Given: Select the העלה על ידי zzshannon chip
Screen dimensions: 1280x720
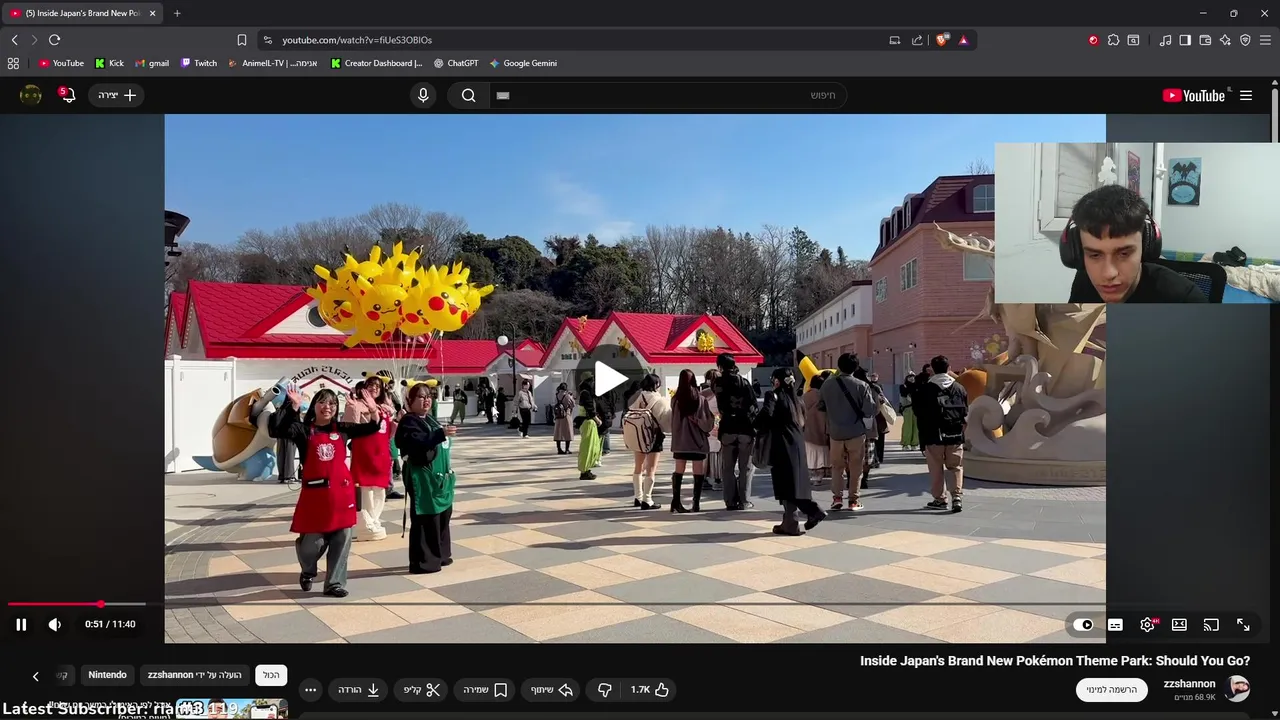Looking at the screenshot, I should pos(195,675).
